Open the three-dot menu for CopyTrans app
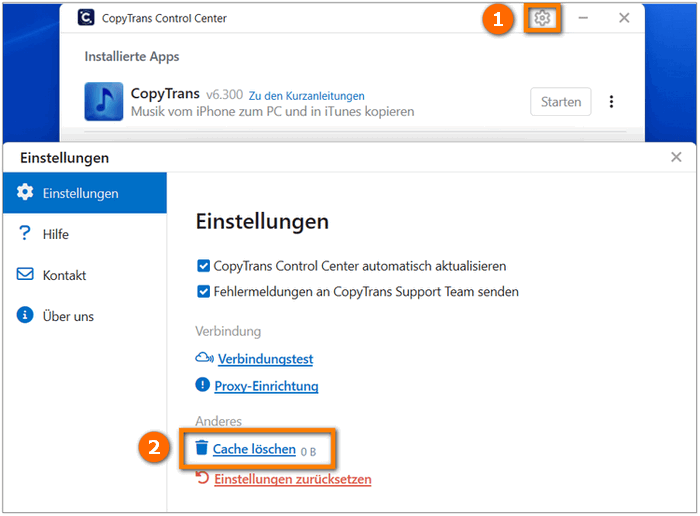 pos(611,102)
